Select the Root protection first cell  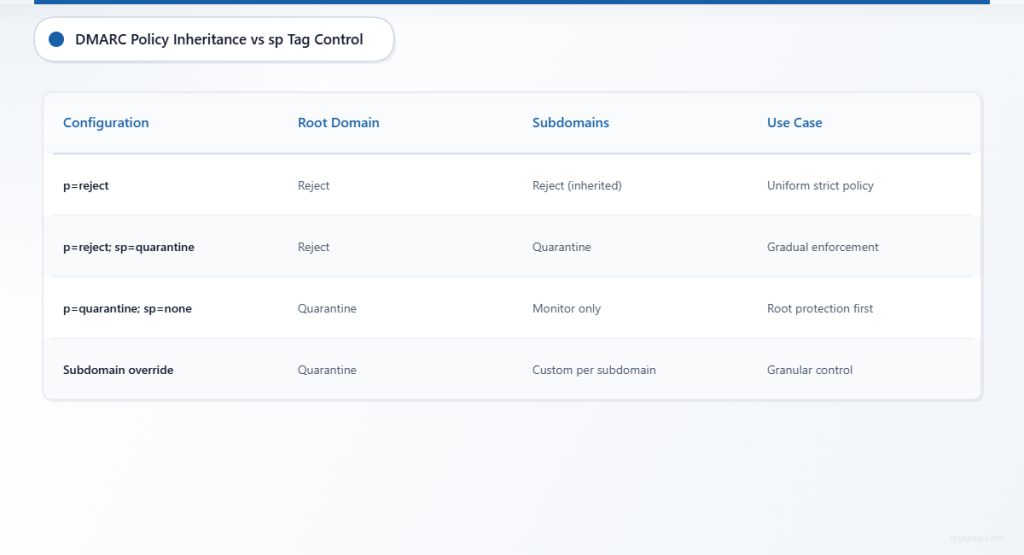(x=820, y=308)
